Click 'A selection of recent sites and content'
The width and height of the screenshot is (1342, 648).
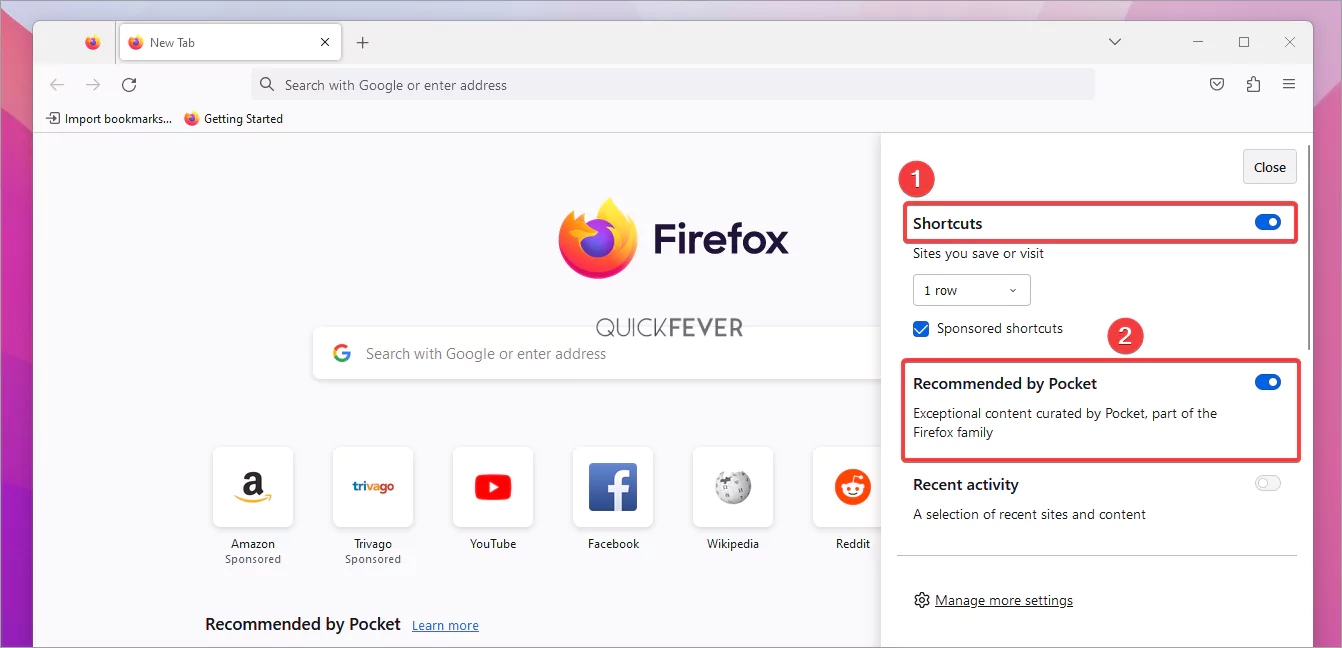click(x=1029, y=515)
